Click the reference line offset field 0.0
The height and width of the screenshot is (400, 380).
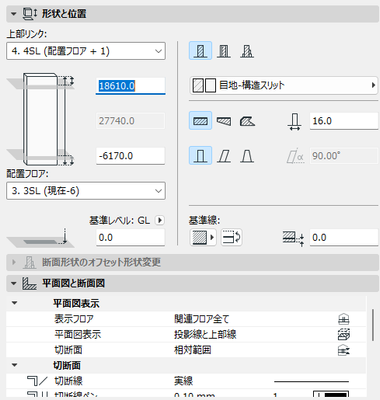[x=344, y=238]
